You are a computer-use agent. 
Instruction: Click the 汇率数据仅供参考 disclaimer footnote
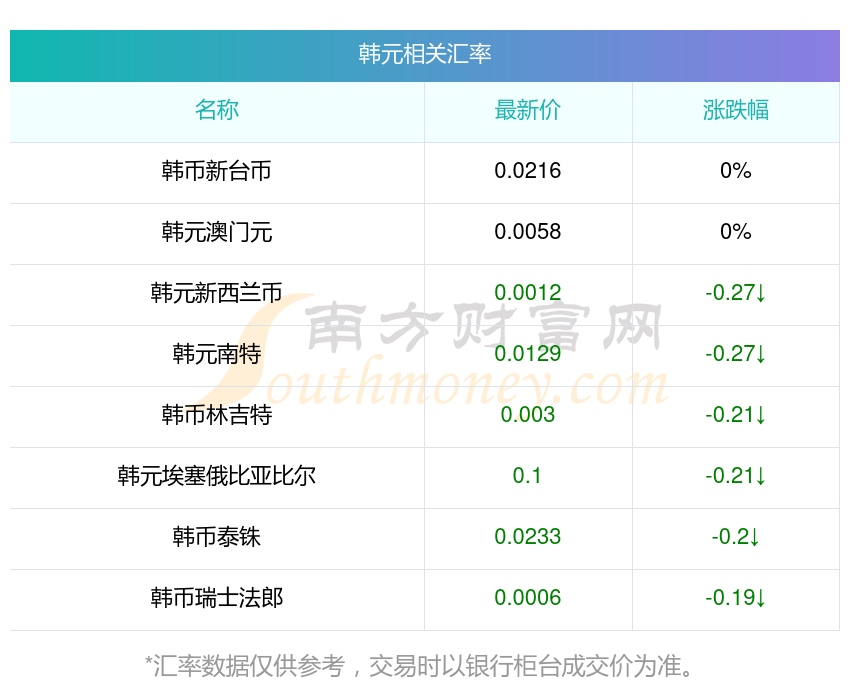tap(419, 666)
